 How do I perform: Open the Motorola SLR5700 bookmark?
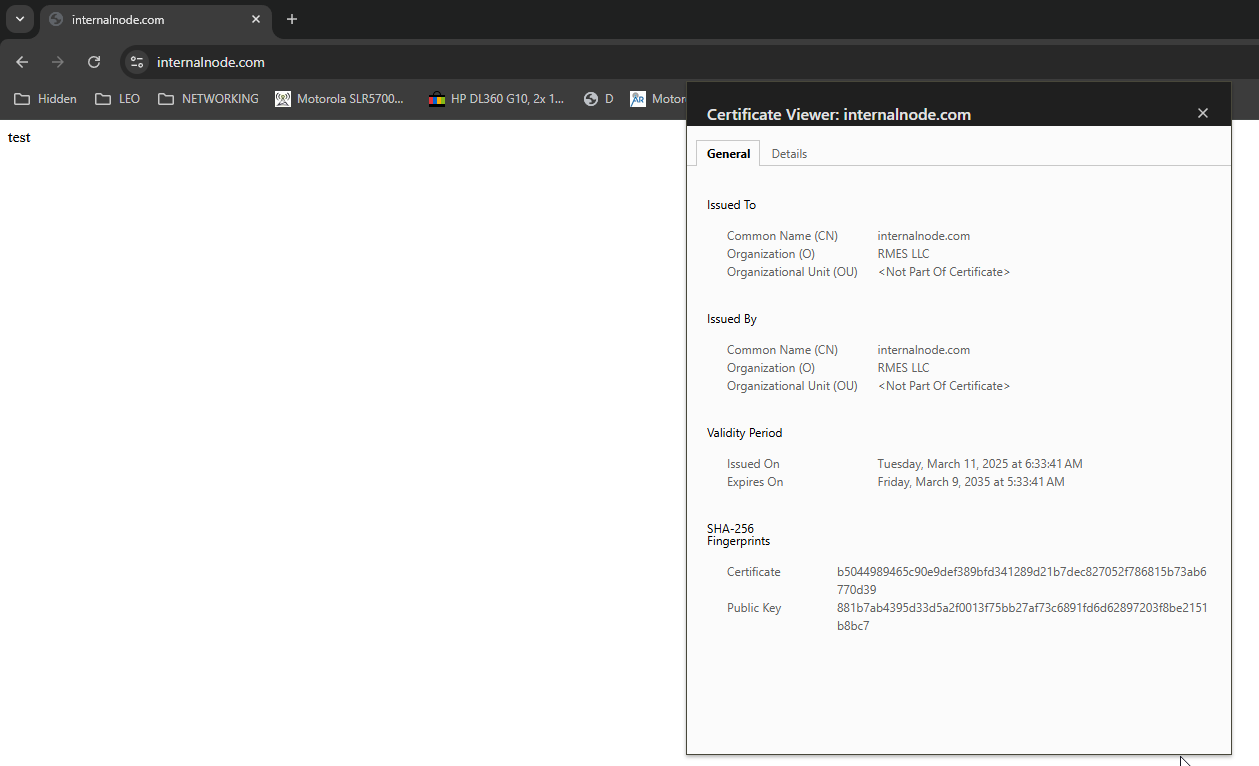point(340,99)
